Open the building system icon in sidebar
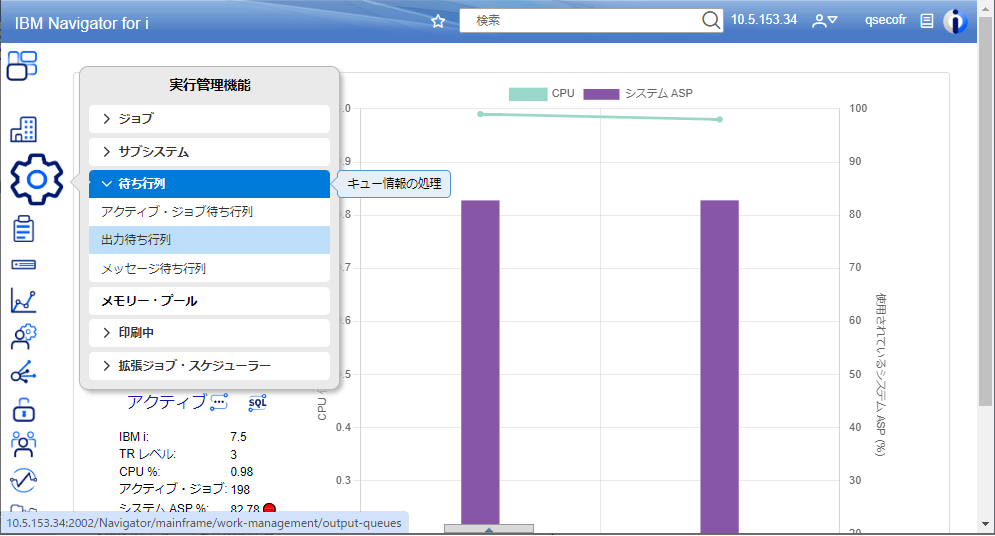The width and height of the screenshot is (995, 536). tap(23, 129)
